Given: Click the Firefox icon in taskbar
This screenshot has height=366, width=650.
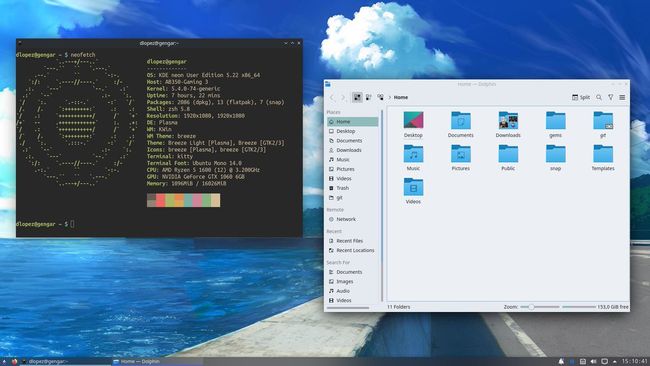Looking at the screenshot, I should coord(15,361).
